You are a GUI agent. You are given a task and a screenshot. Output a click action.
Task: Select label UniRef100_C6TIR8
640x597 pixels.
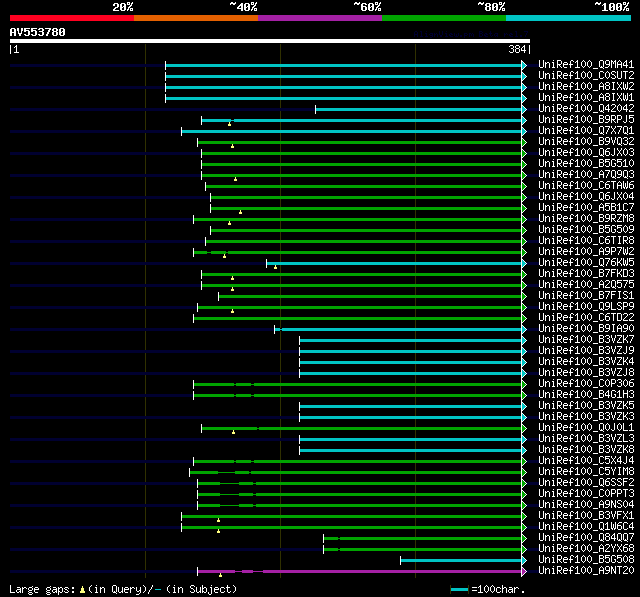(586, 240)
